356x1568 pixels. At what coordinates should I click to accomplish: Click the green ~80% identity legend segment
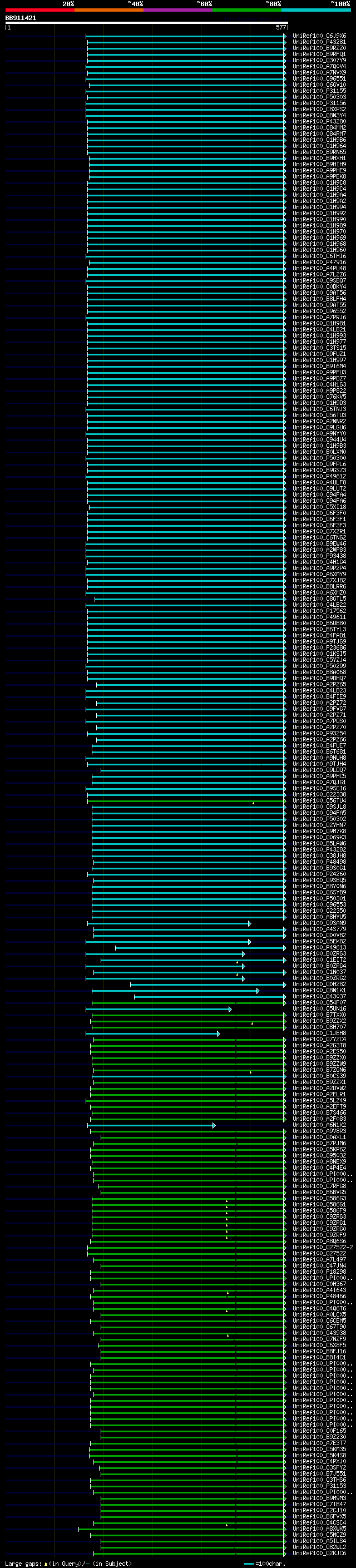click(x=247, y=10)
